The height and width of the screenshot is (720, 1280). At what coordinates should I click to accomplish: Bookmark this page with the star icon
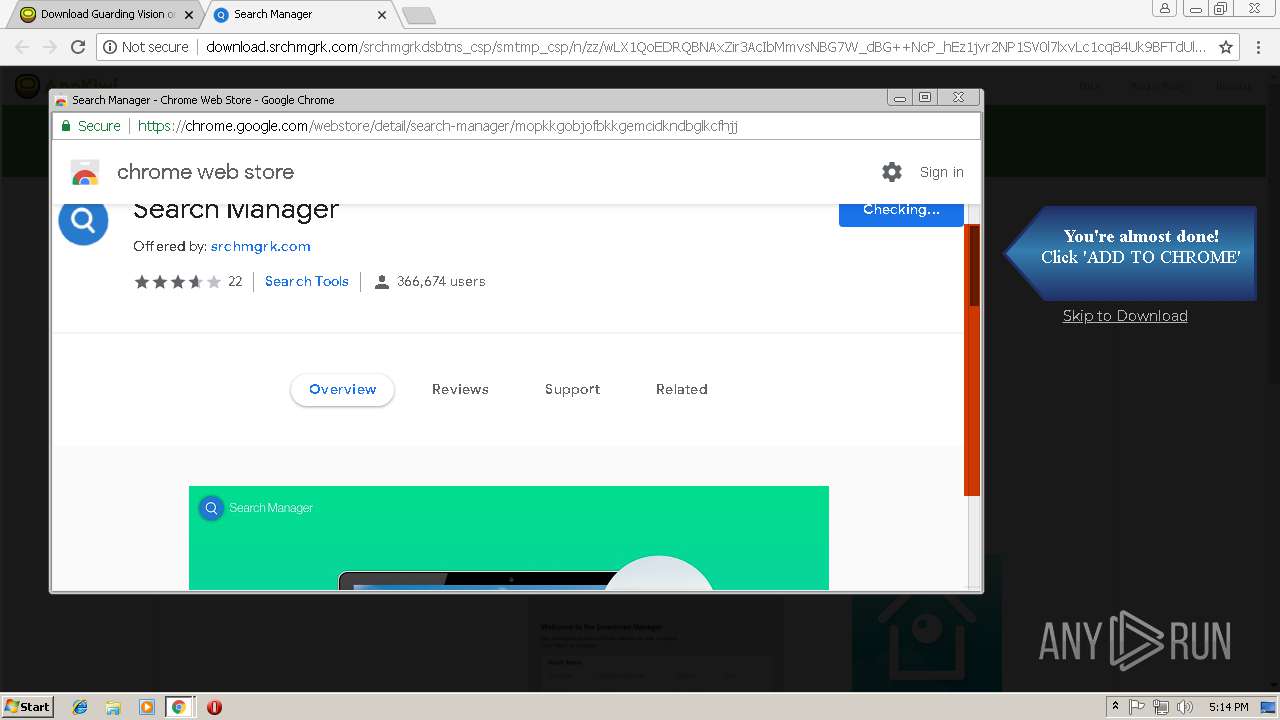click(1226, 47)
